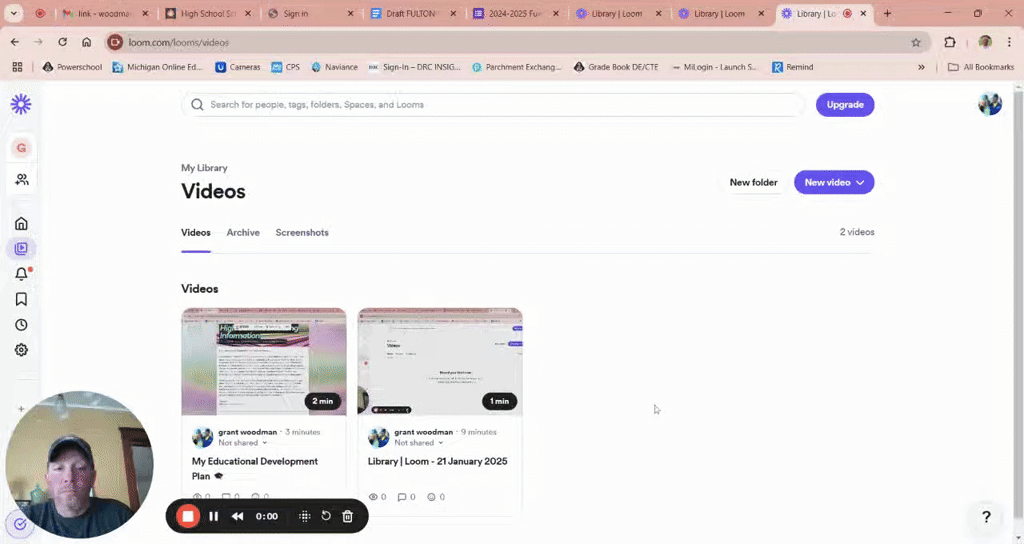Switch to the Draft FULTON browser tab
This screenshot has width=1024, height=544.
coord(413,14)
